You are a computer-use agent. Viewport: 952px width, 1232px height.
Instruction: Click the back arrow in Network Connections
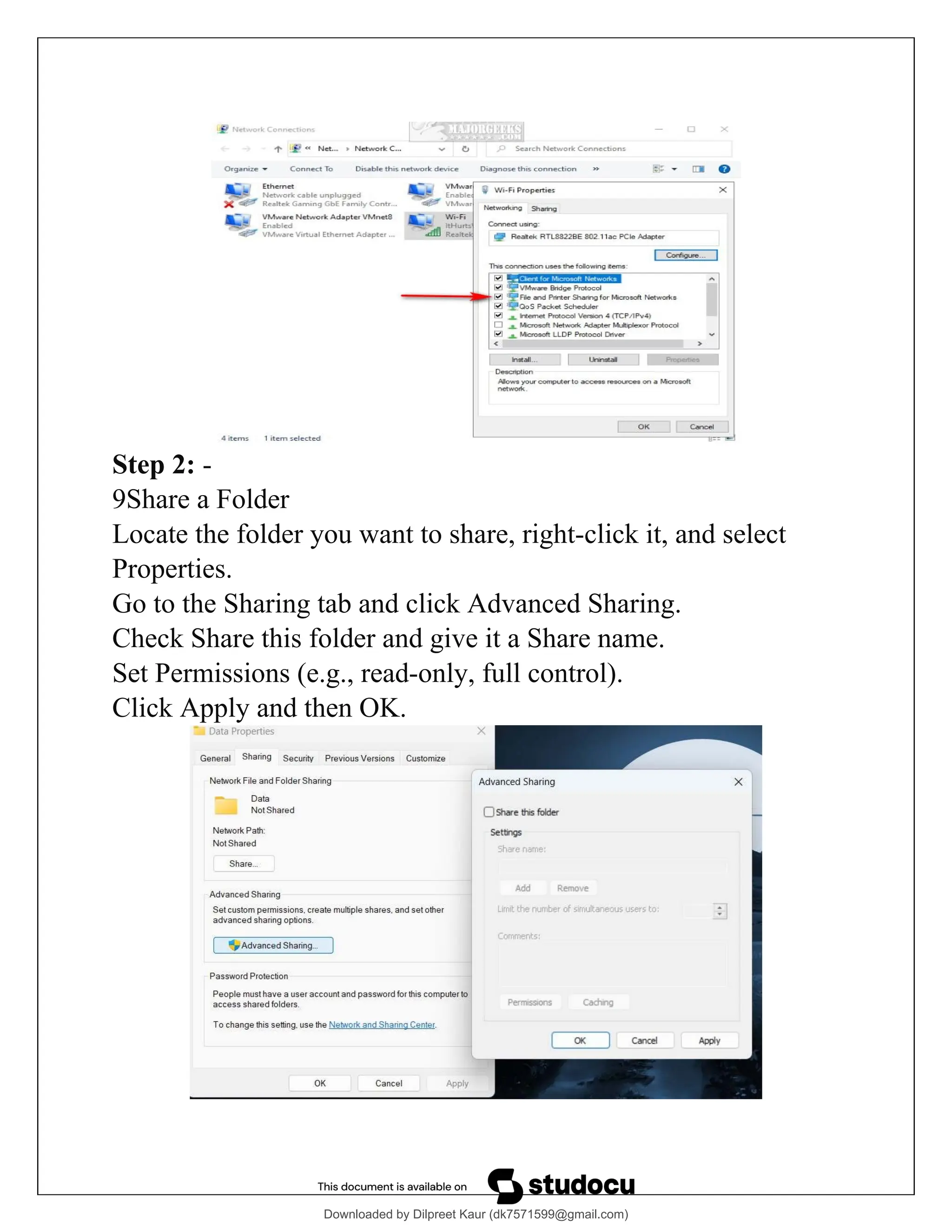coord(225,149)
